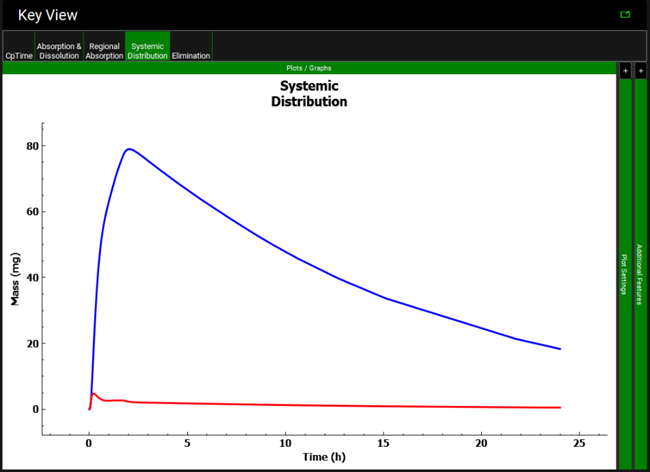Screen dimensions: 650x472
Task: Click the 'Time (h)' x-axis label
Action: click(x=324, y=457)
